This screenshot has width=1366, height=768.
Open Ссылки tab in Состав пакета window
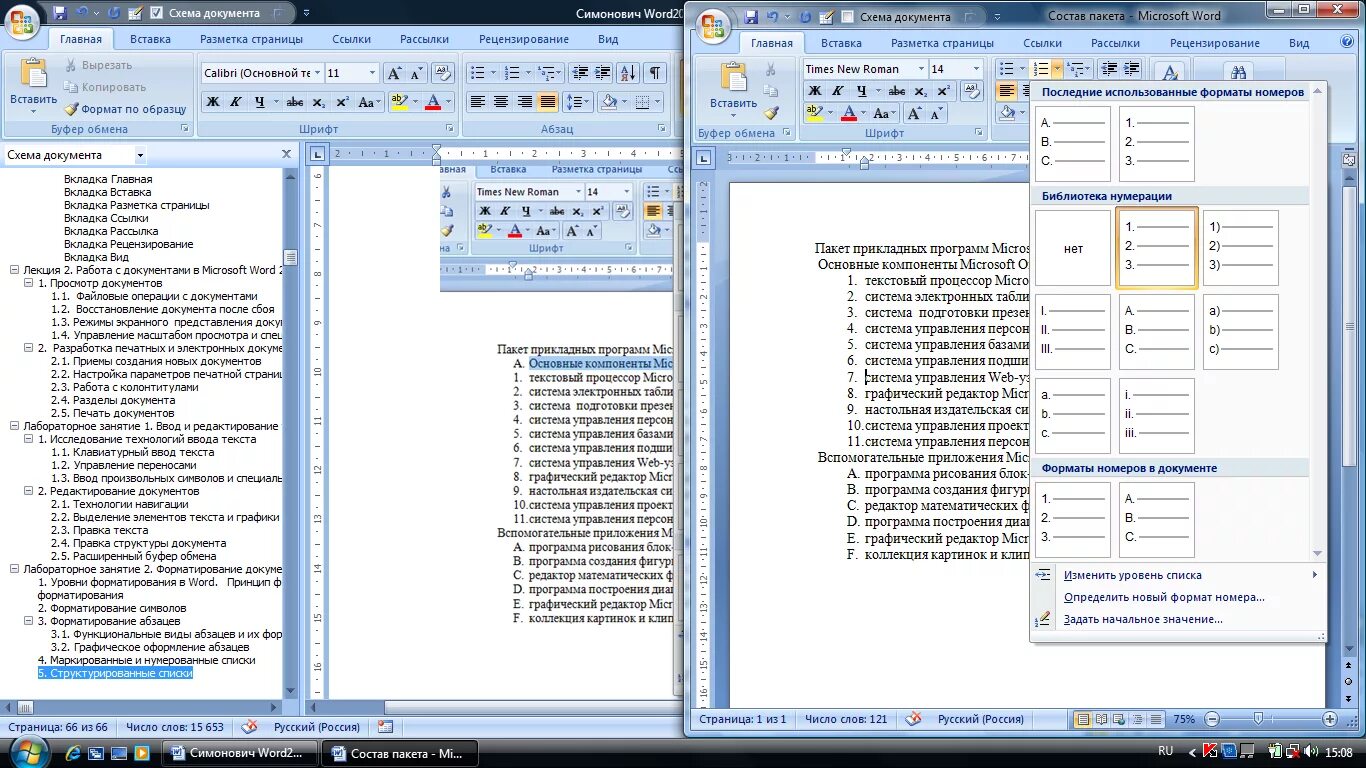coord(1042,43)
